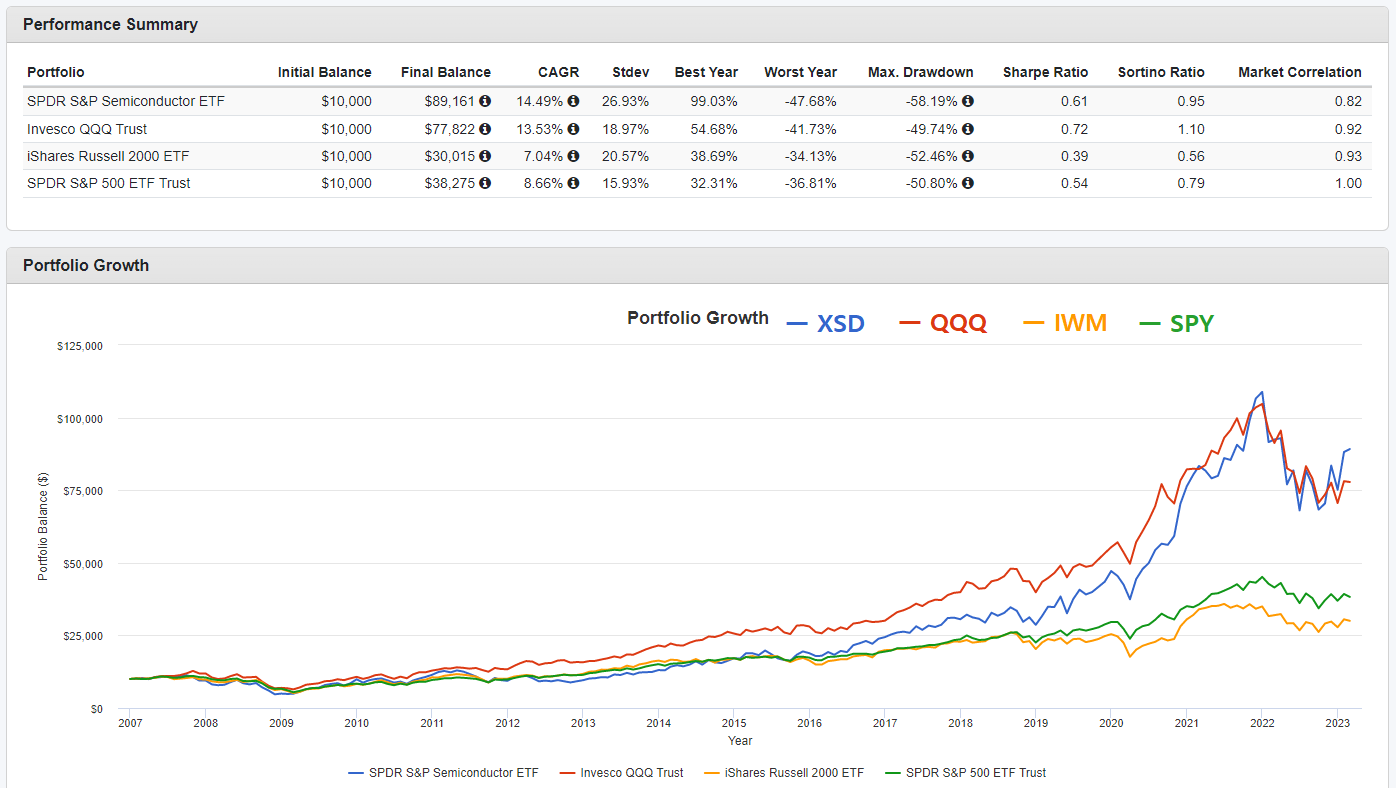Click info icon beside $89,161 final balance
The height and width of the screenshot is (788, 1396).
point(485,102)
